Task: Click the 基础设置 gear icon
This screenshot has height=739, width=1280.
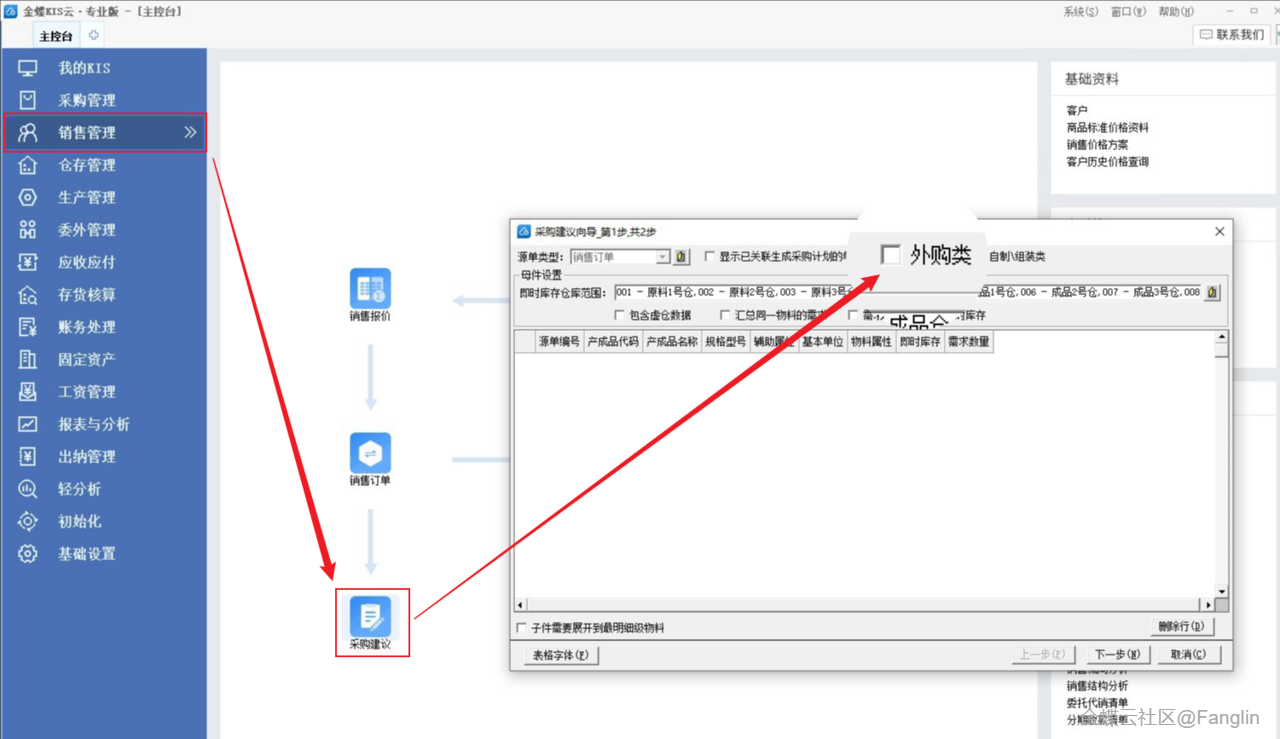Action: click(28, 554)
